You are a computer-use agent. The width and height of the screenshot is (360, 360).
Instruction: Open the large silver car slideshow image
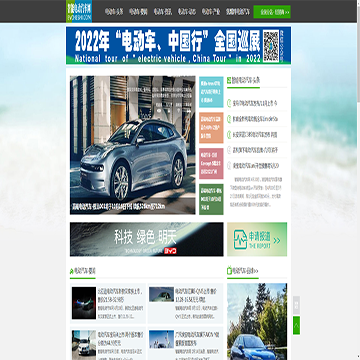point(133,145)
